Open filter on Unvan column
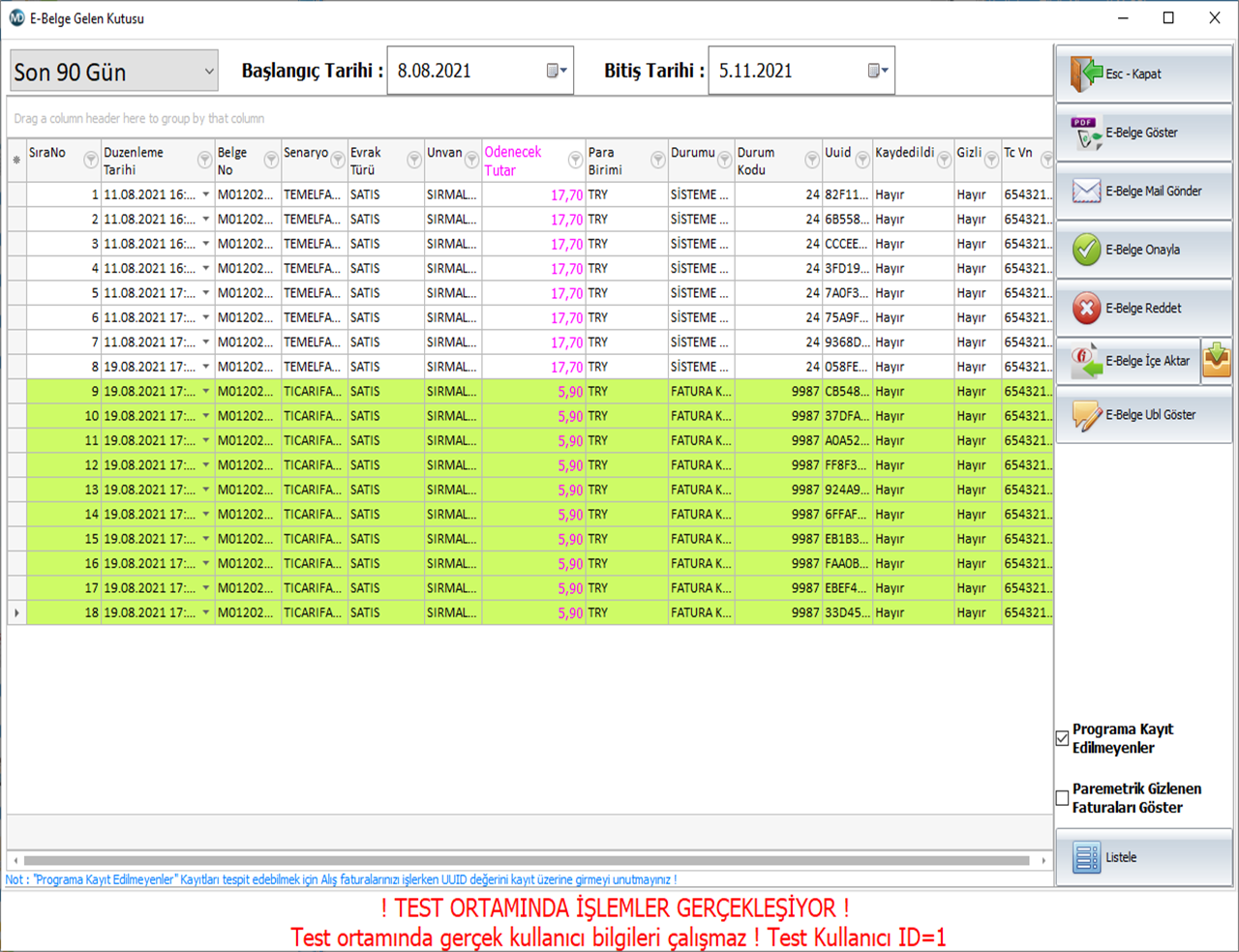Viewport: 1239px width, 952px height. tap(472, 160)
